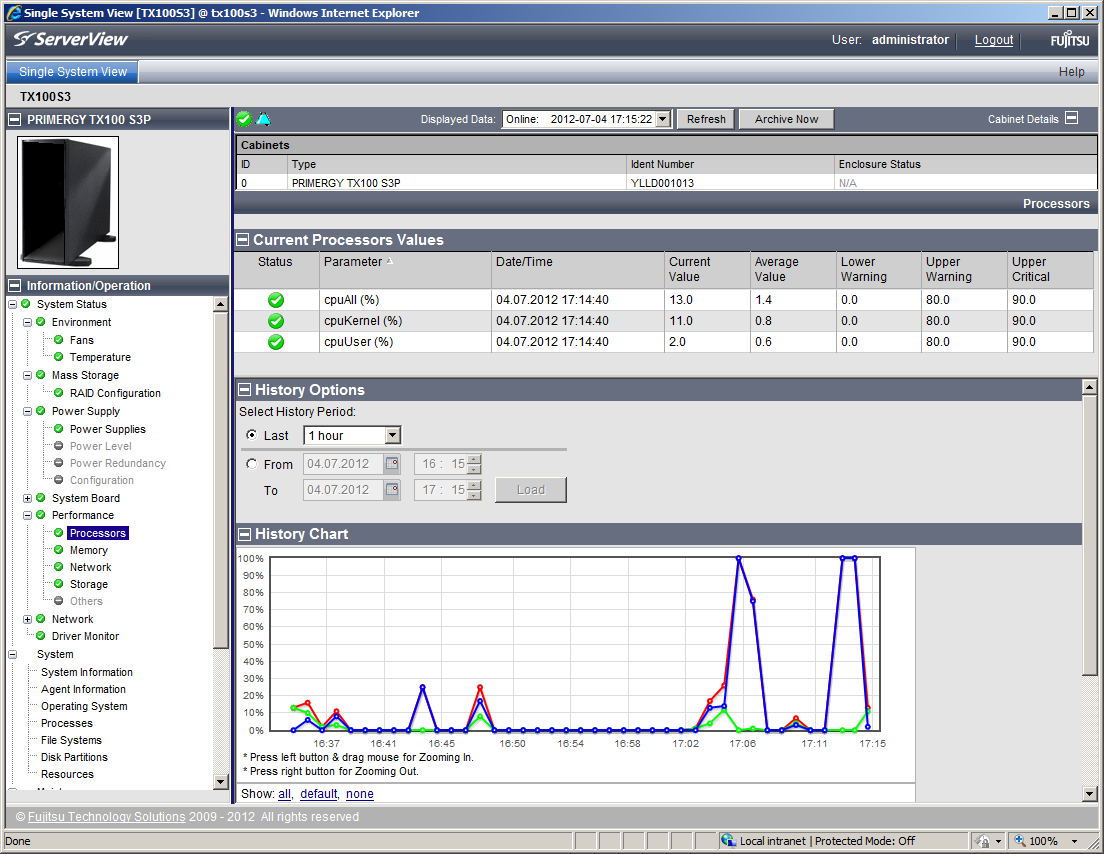Open the From date calendar picker icon
Screen dimensions: 1104x854
pyautogui.click(x=392, y=464)
